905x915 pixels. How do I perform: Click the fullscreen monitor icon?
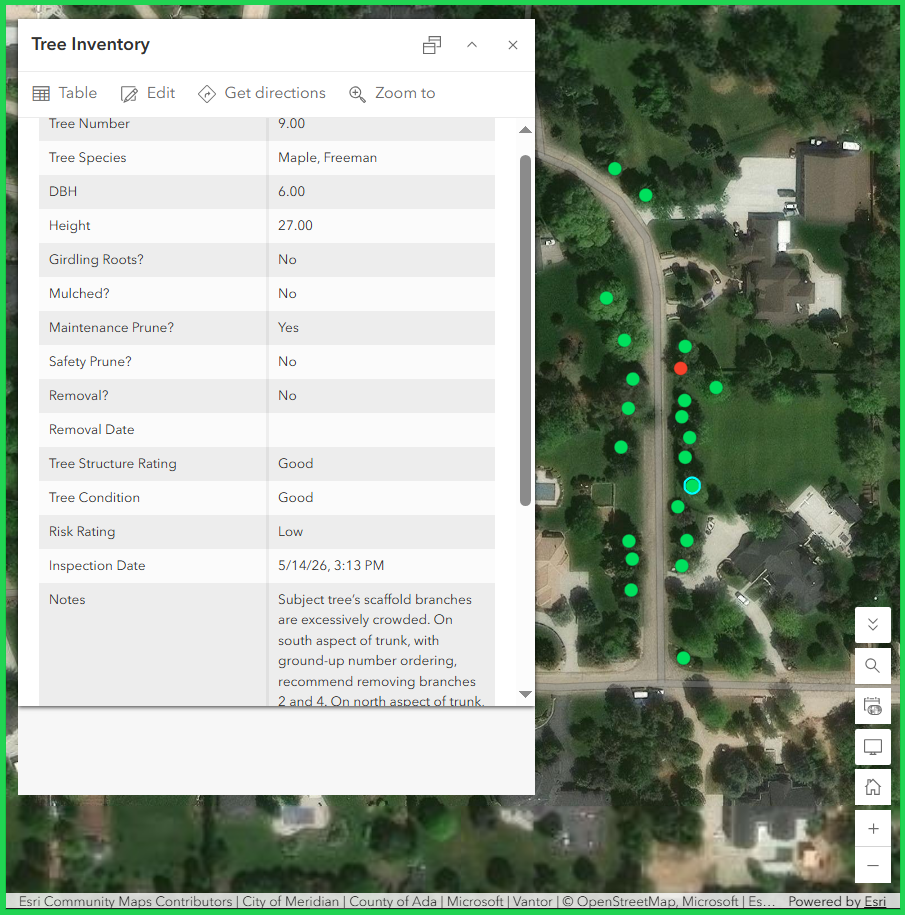click(872, 747)
